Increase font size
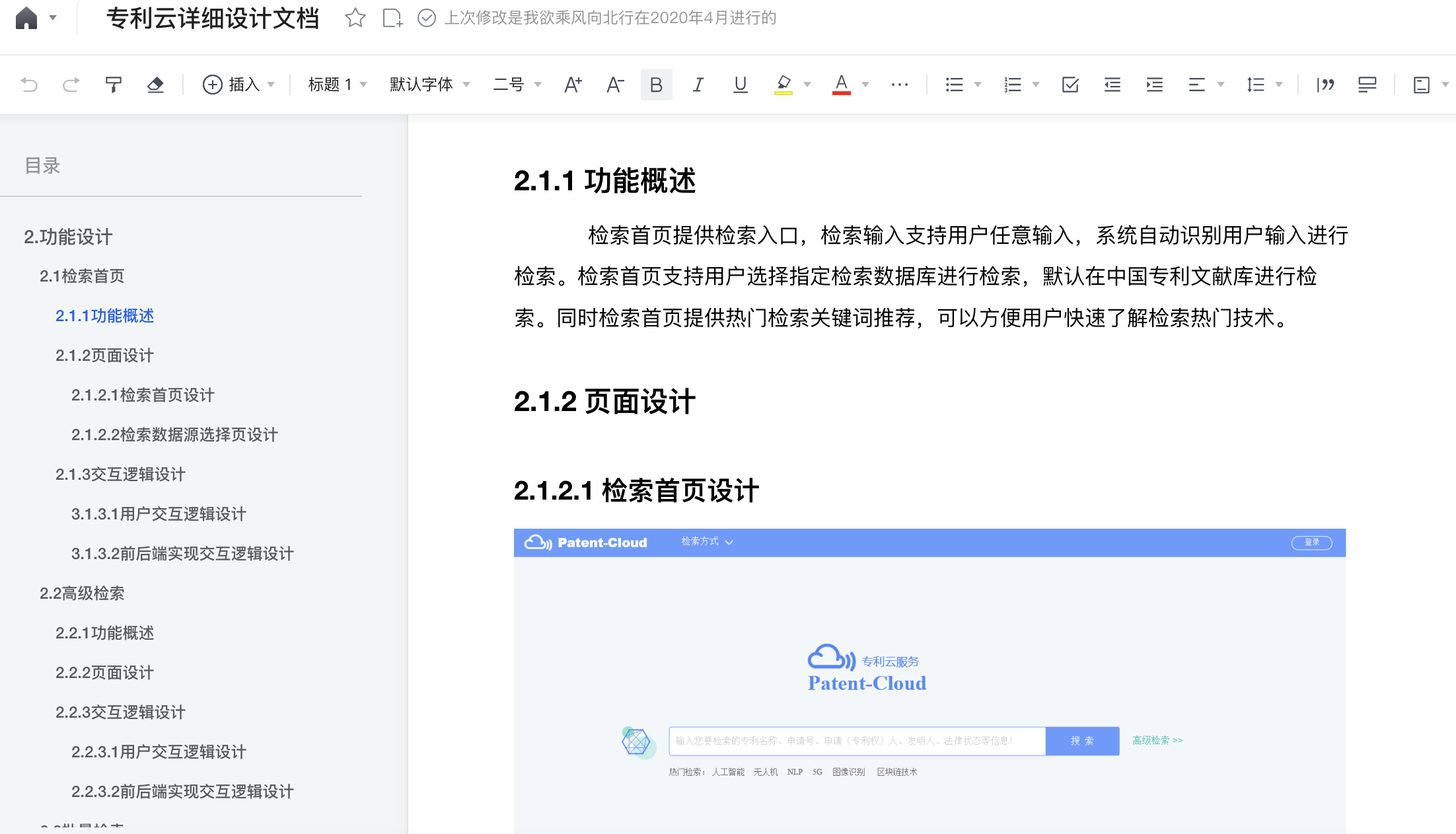Image resolution: width=1456 pixels, height=834 pixels. pyautogui.click(x=573, y=85)
